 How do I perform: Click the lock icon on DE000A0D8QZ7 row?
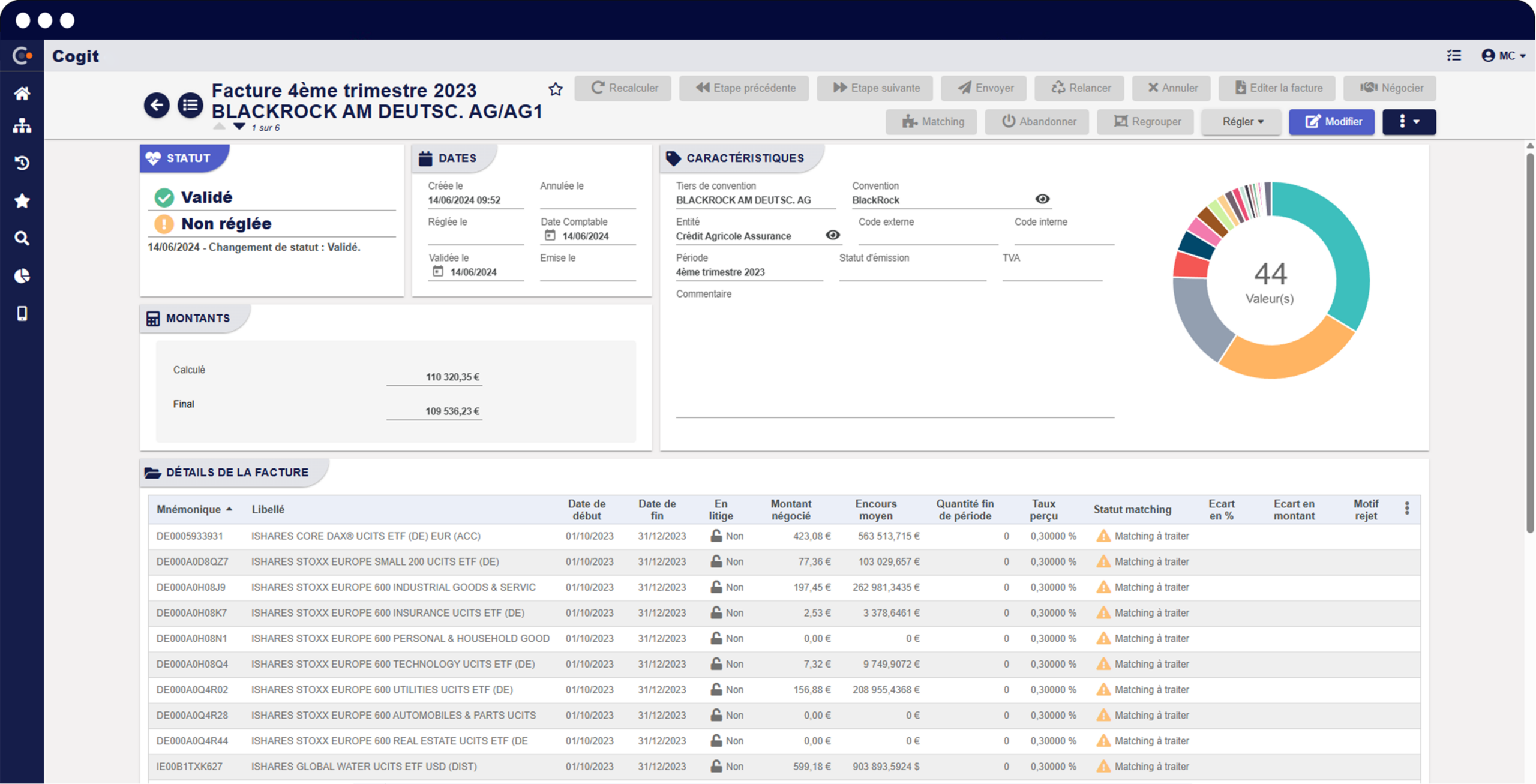tap(716, 561)
